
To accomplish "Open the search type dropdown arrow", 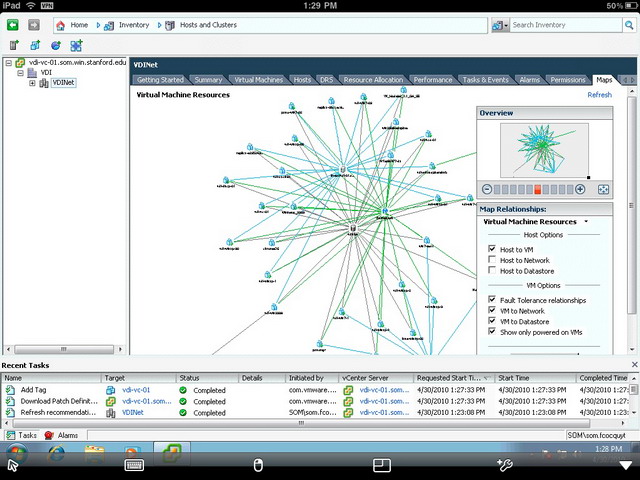I will (x=506, y=26).
